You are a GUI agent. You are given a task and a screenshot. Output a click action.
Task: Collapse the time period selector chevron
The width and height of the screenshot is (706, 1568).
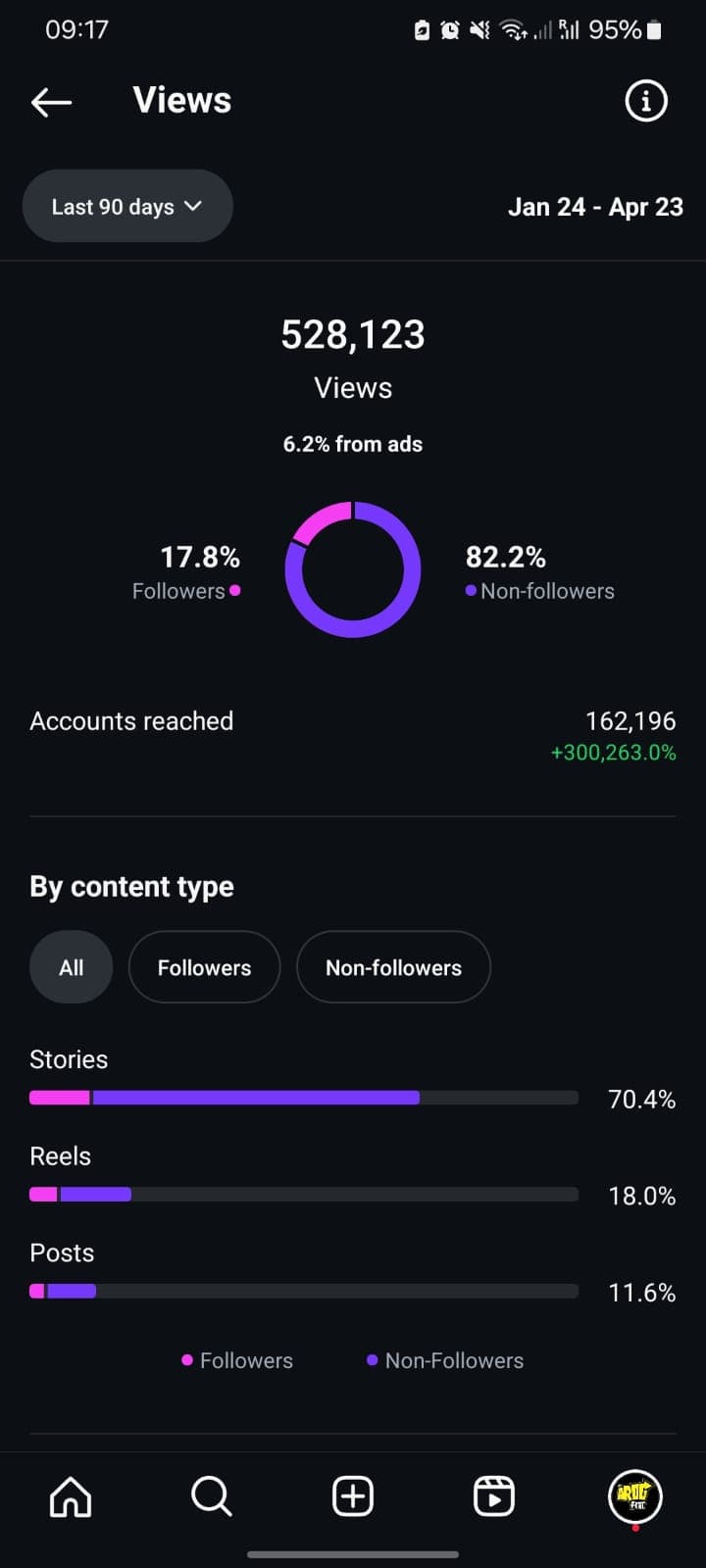(x=192, y=207)
